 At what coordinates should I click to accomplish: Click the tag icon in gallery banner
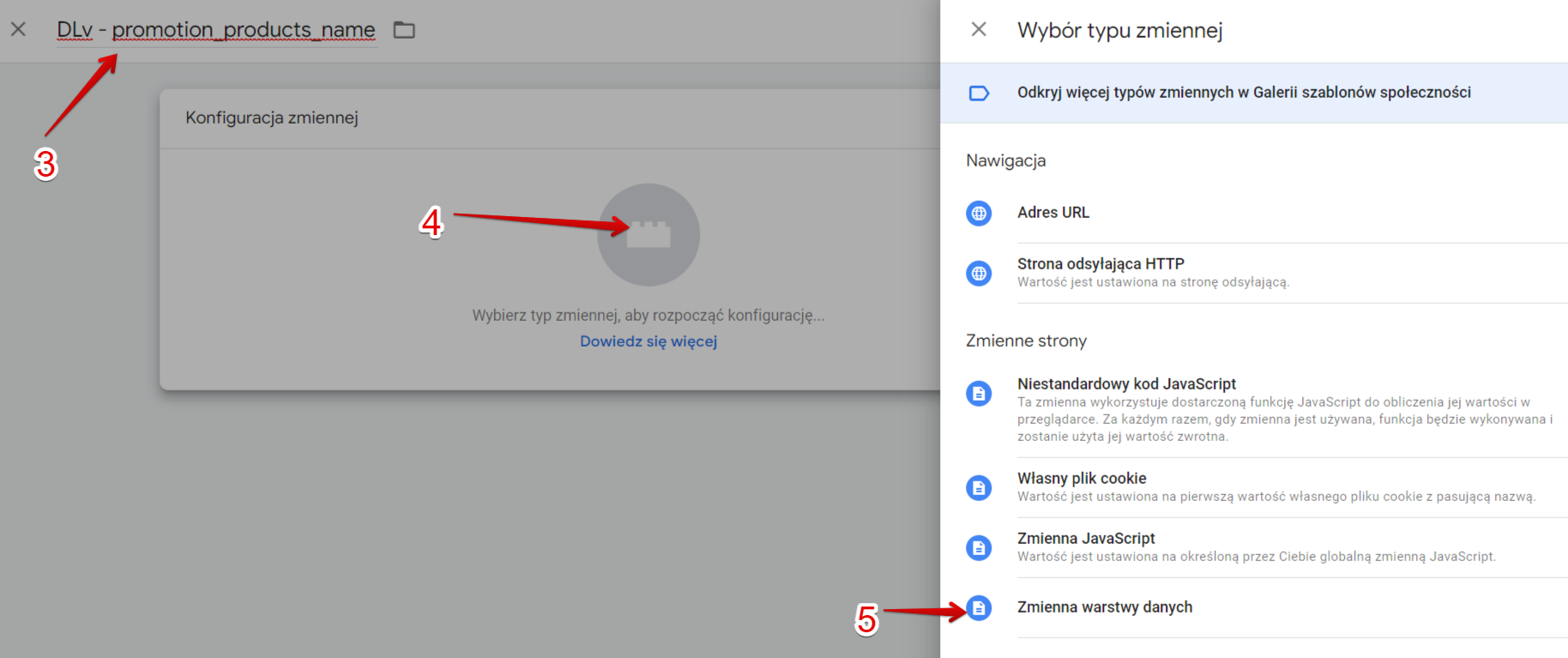[979, 93]
